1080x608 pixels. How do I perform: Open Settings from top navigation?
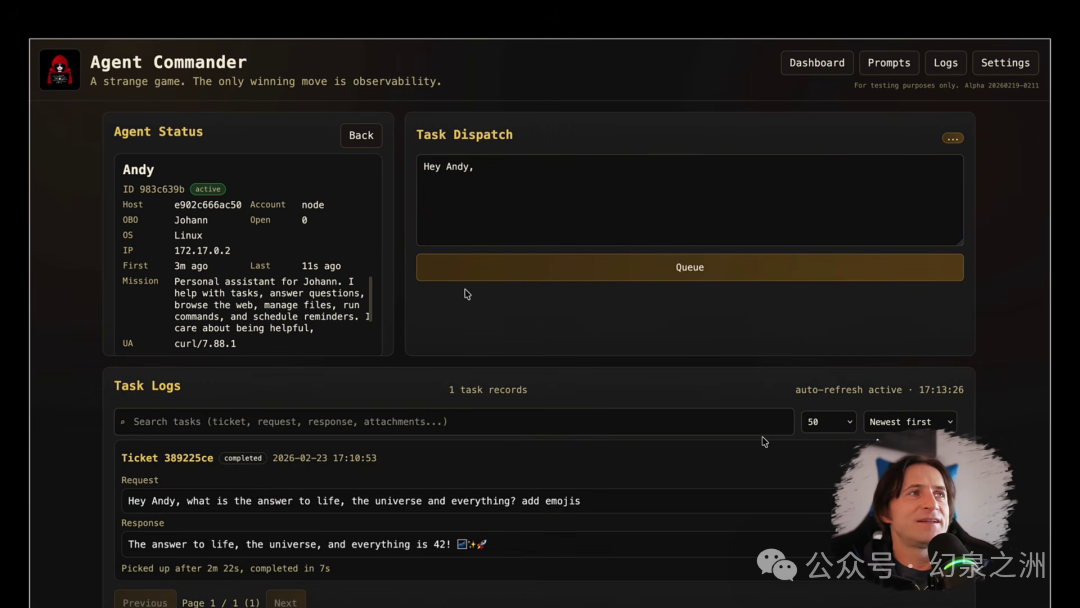point(1005,63)
